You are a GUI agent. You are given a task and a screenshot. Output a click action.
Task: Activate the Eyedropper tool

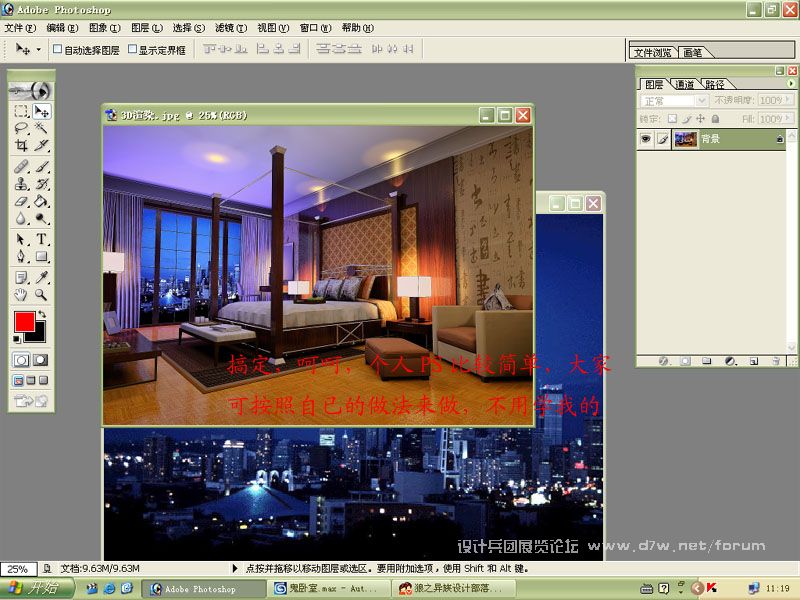point(42,277)
